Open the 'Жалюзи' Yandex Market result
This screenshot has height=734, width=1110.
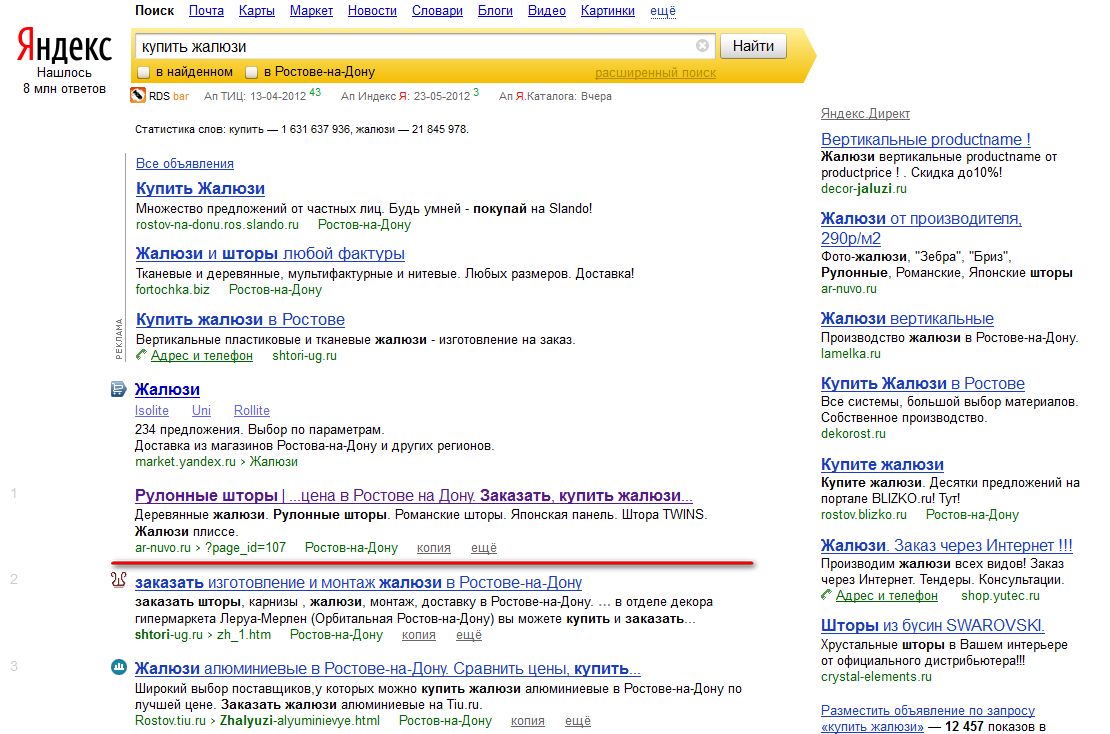click(167, 389)
